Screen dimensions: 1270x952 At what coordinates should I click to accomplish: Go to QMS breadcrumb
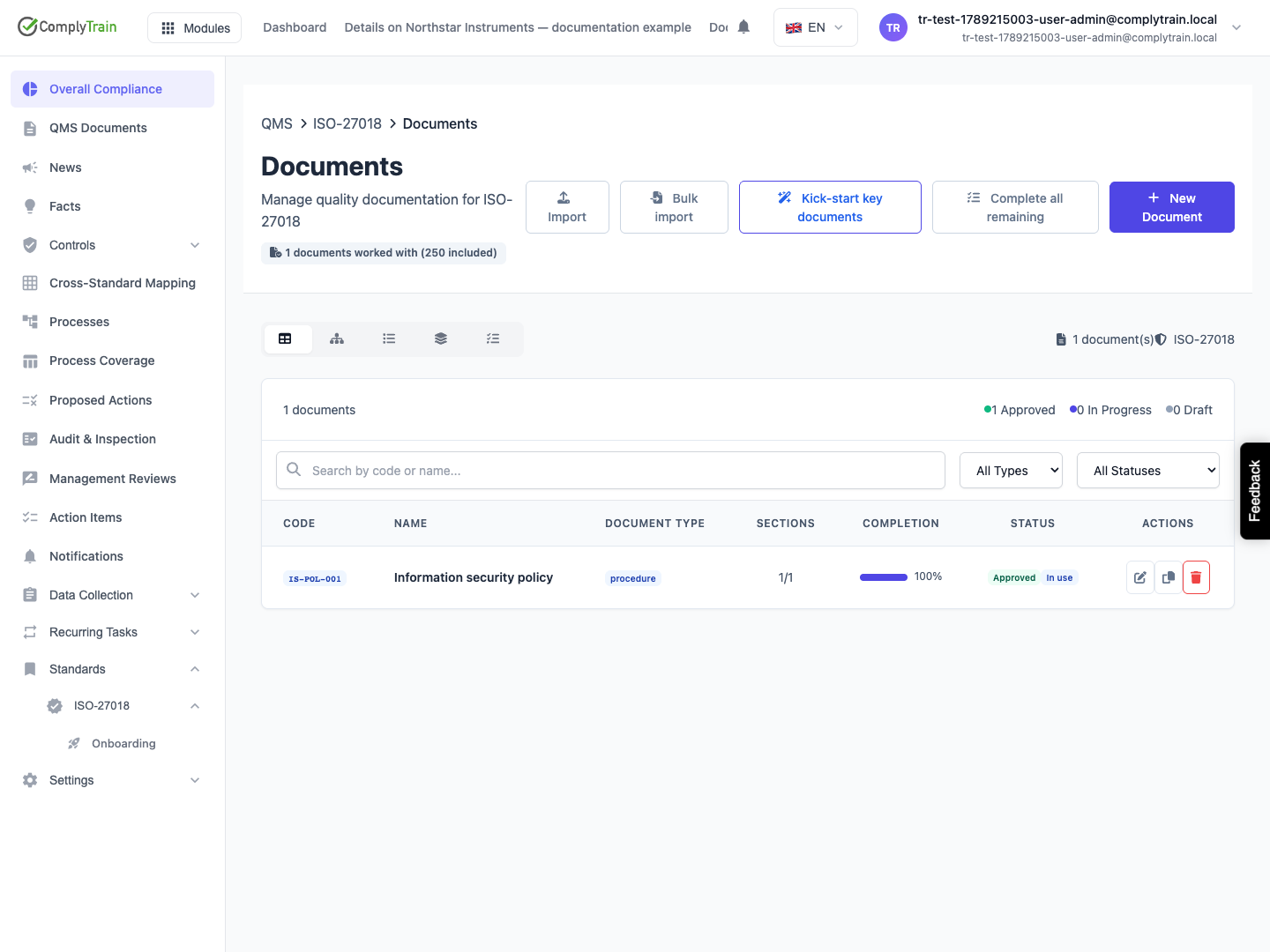pos(277,124)
